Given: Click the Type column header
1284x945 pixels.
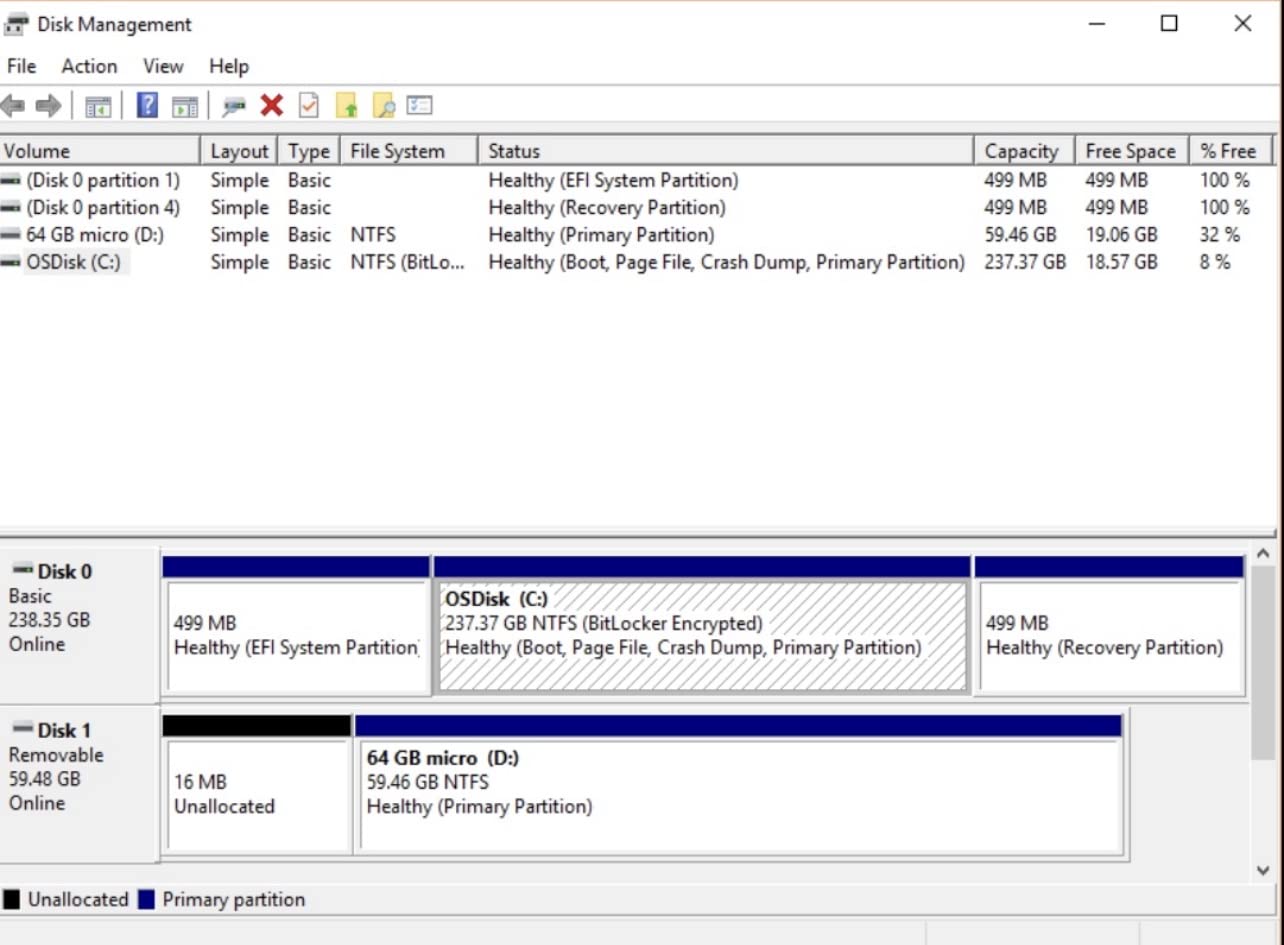Looking at the screenshot, I should point(309,151).
